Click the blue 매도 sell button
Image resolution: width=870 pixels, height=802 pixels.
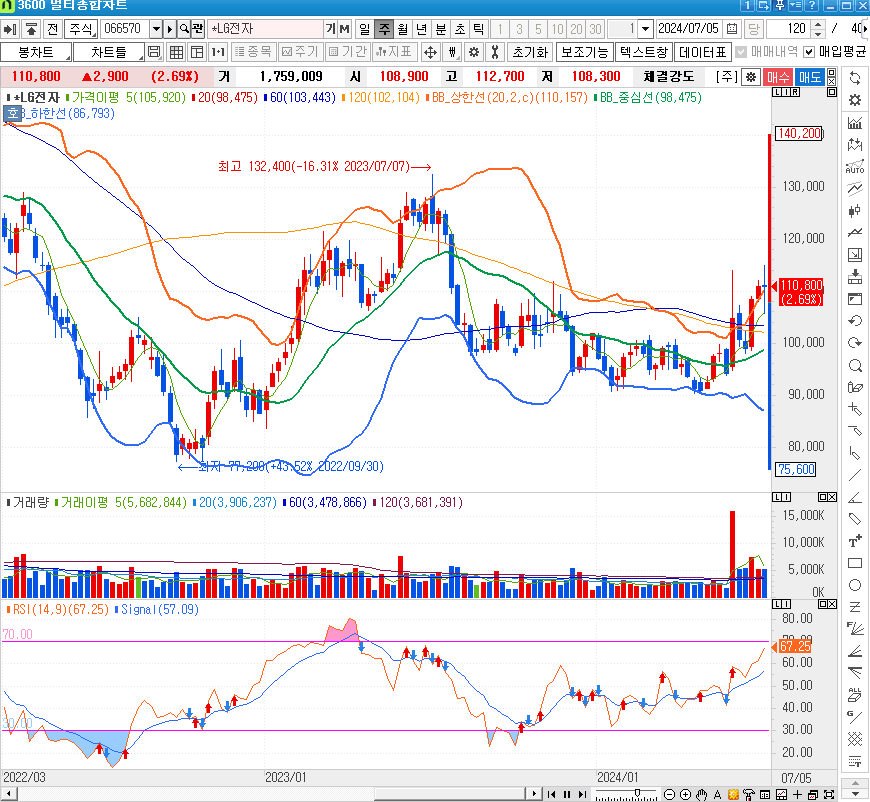click(x=810, y=77)
